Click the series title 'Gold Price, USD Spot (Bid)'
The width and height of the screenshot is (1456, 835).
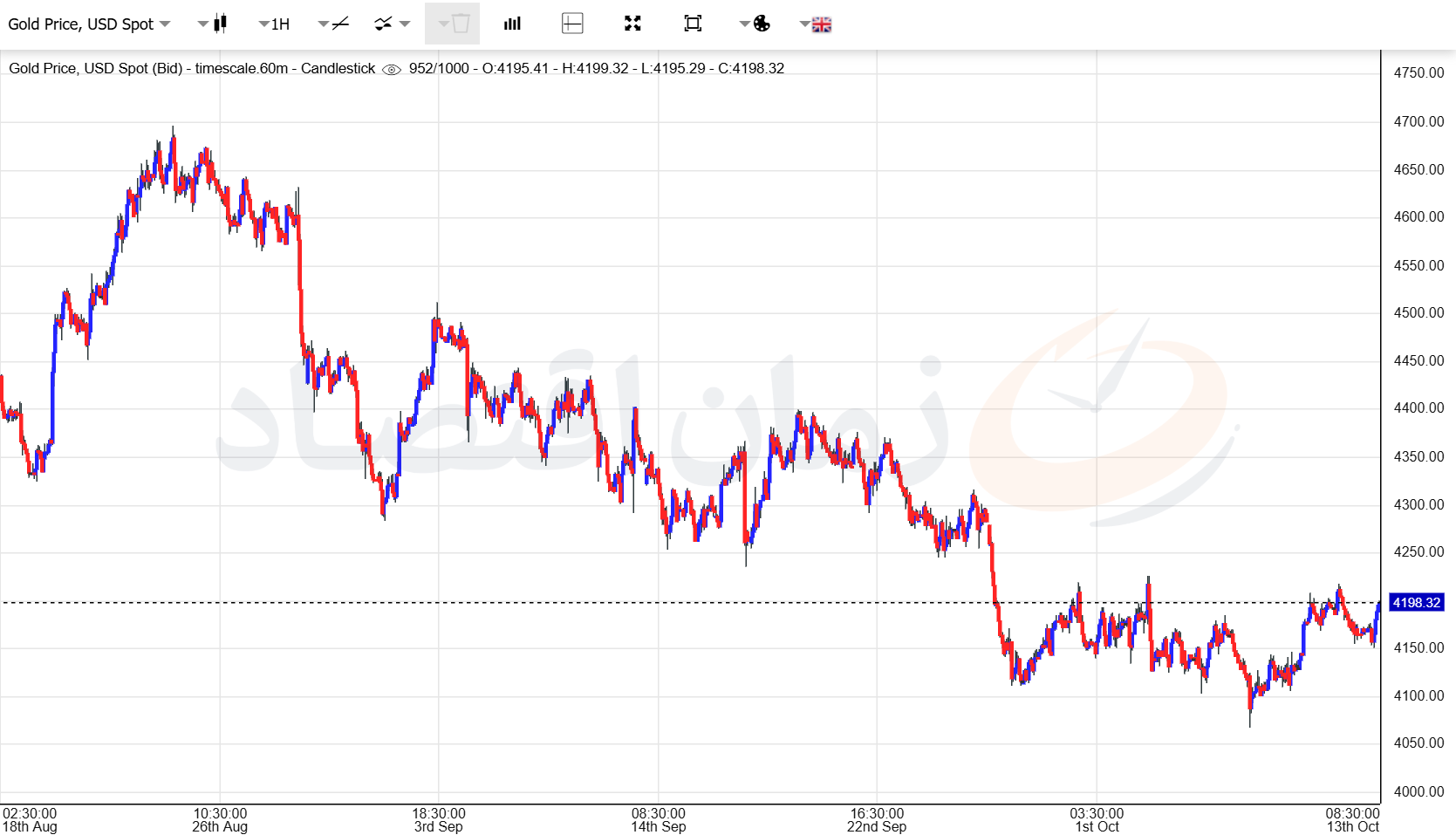(96, 68)
